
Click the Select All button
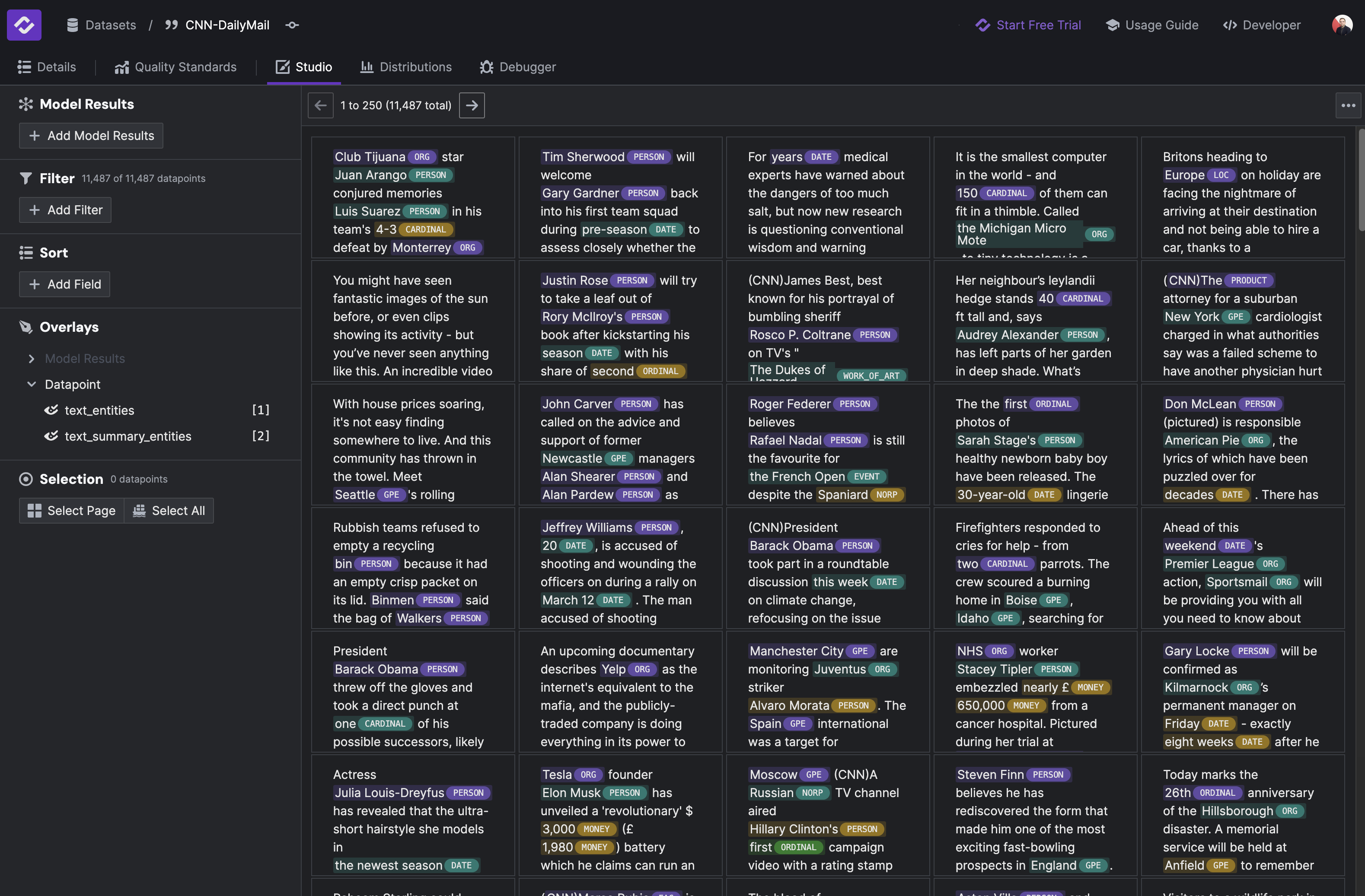point(169,510)
